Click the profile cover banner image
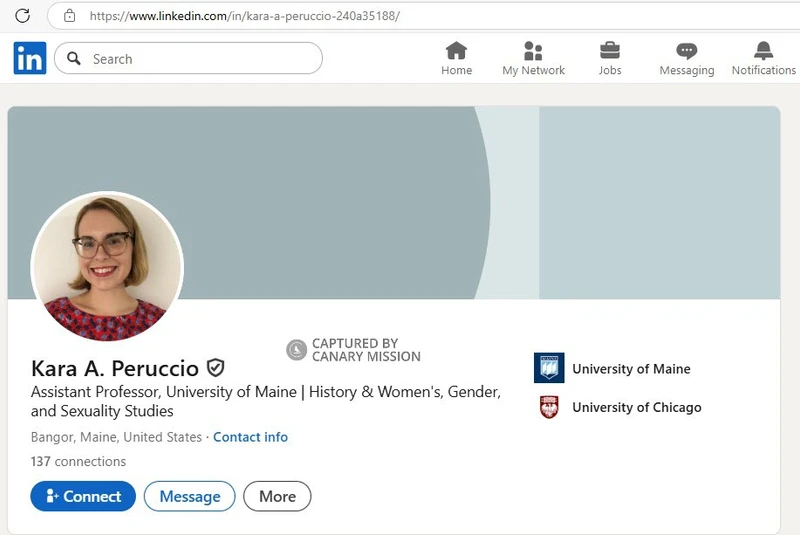800x535 pixels. (393, 202)
